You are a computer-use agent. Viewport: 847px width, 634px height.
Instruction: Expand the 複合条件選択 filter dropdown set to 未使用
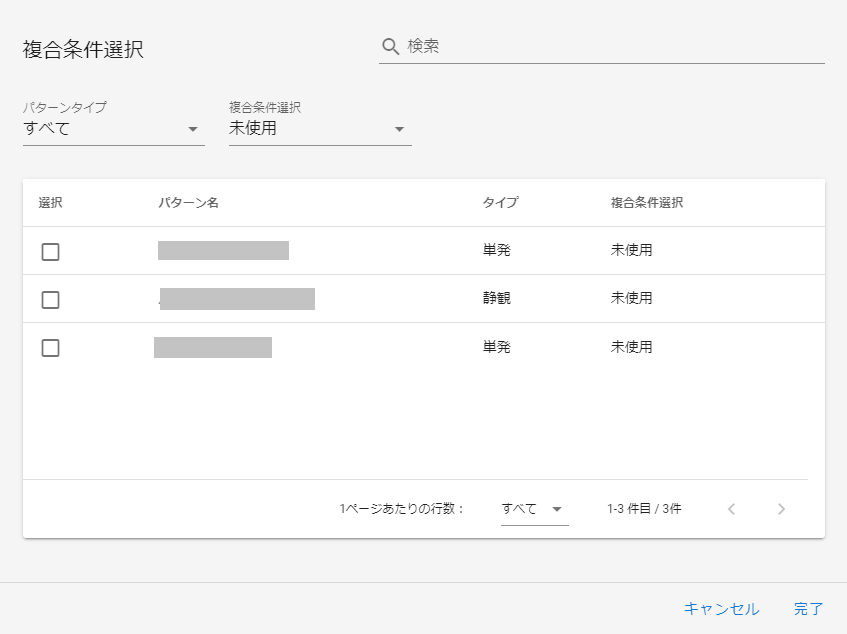[x=319, y=128]
